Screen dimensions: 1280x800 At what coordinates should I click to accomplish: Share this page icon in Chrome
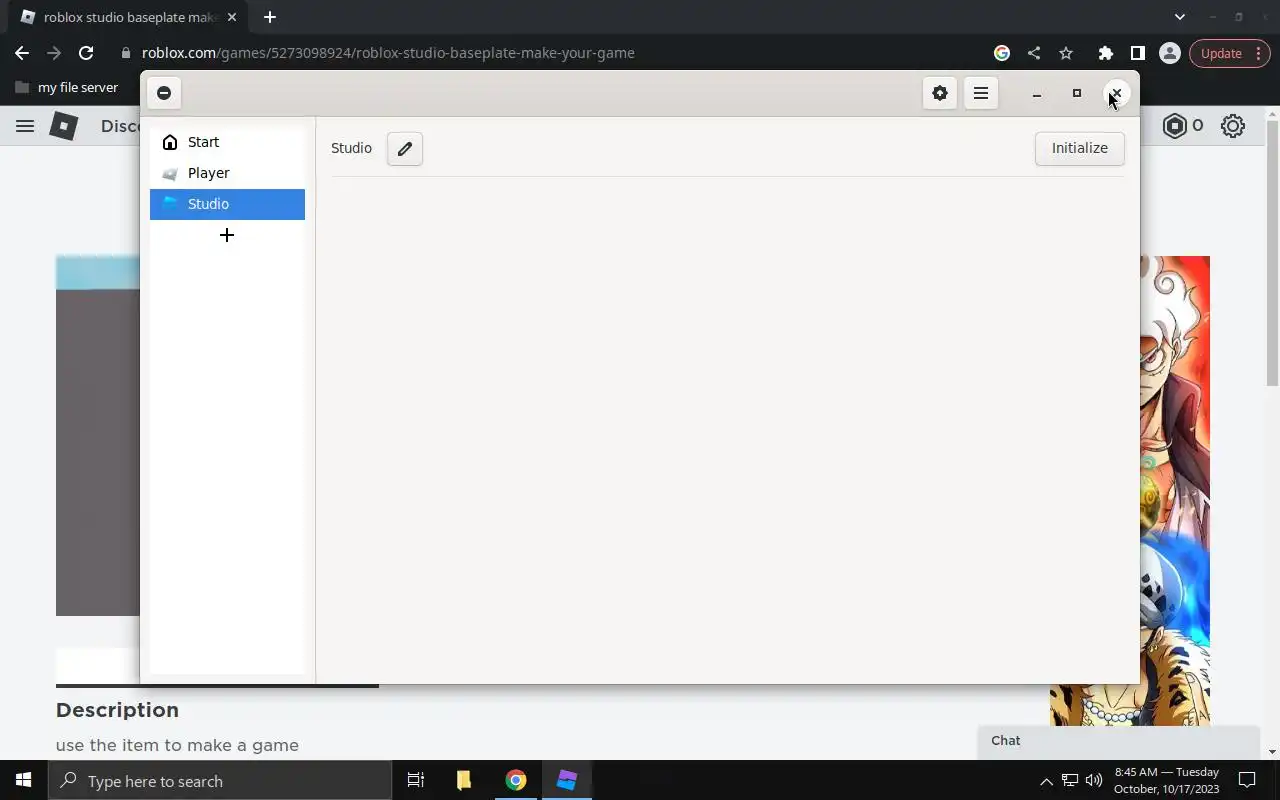[1034, 53]
